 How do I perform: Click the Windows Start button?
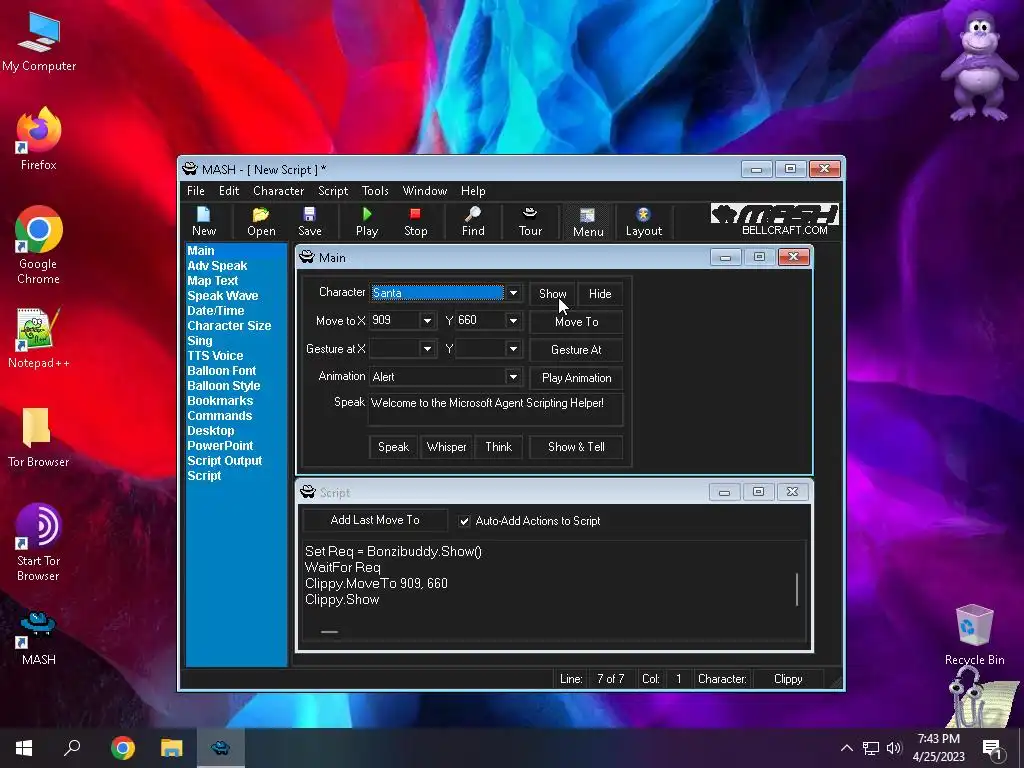pyautogui.click(x=24, y=748)
